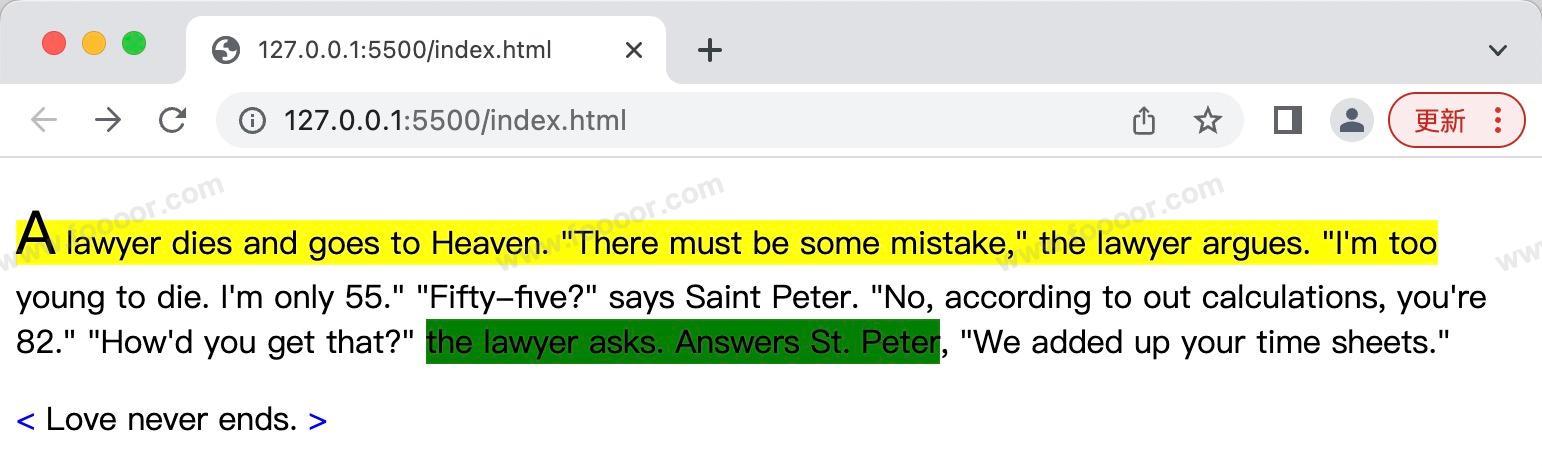The height and width of the screenshot is (466, 1542).
Task: Click the large drop-cap letter A
Action: (36, 234)
